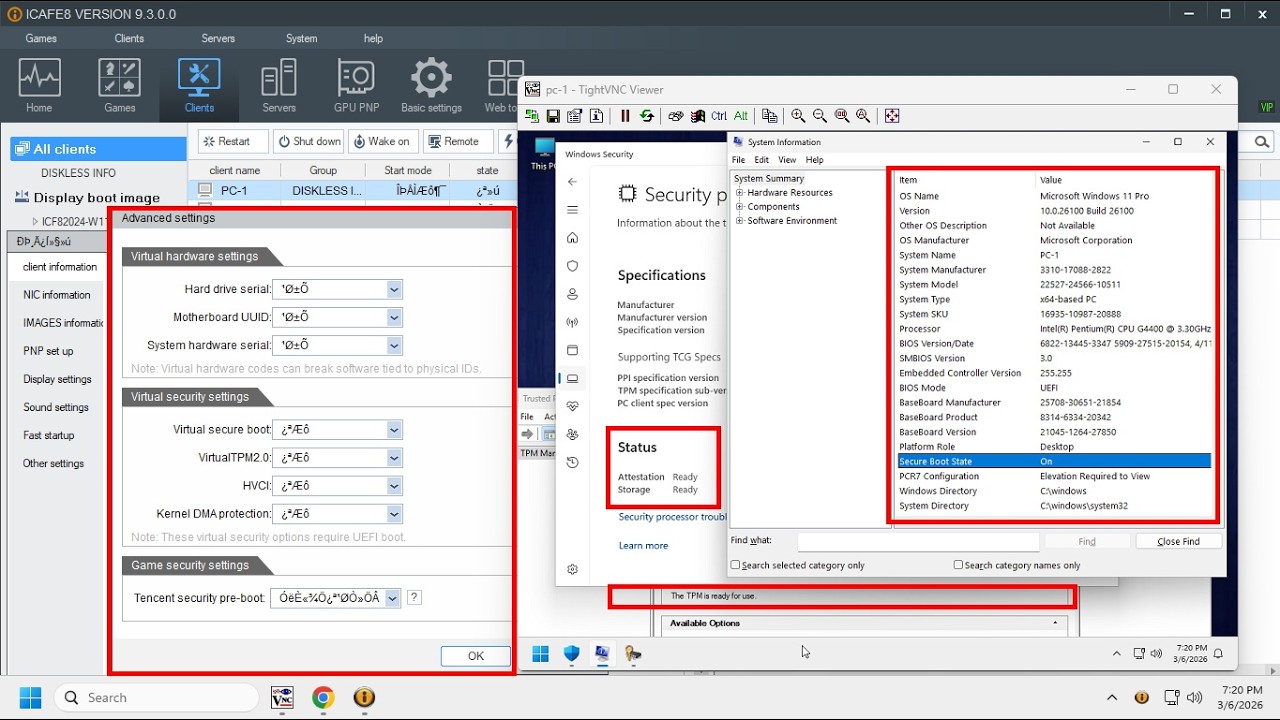Viewport: 1280px width, 720px height.
Task: Open Windows Security home icon
Action: click(x=572, y=238)
